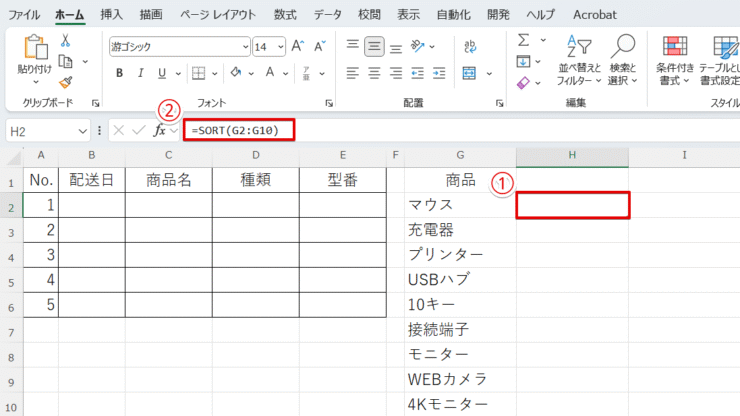
Task: Decrease font size with the smaller A
Action: [320, 46]
